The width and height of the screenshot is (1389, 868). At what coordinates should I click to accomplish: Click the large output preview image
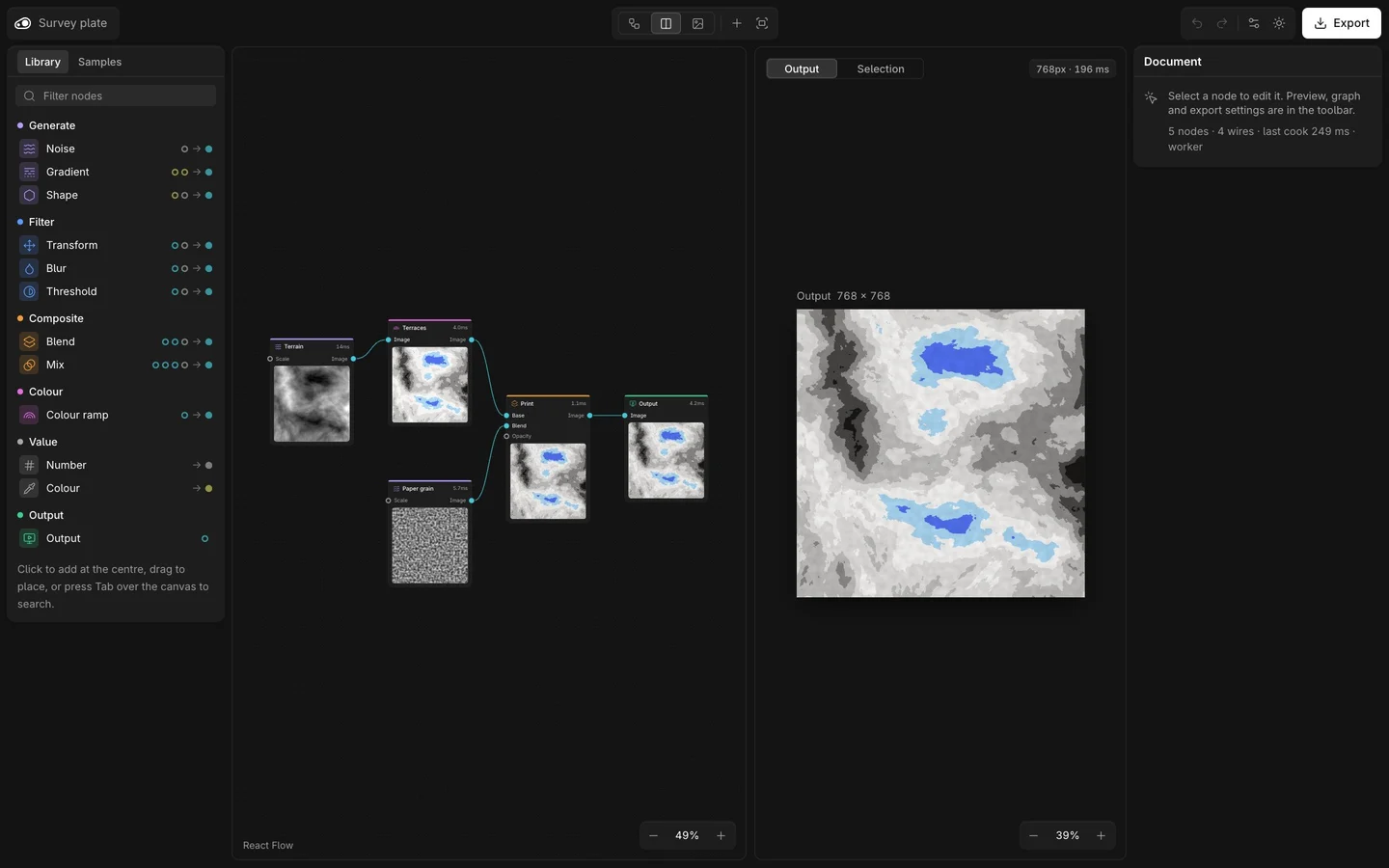[940, 453]
